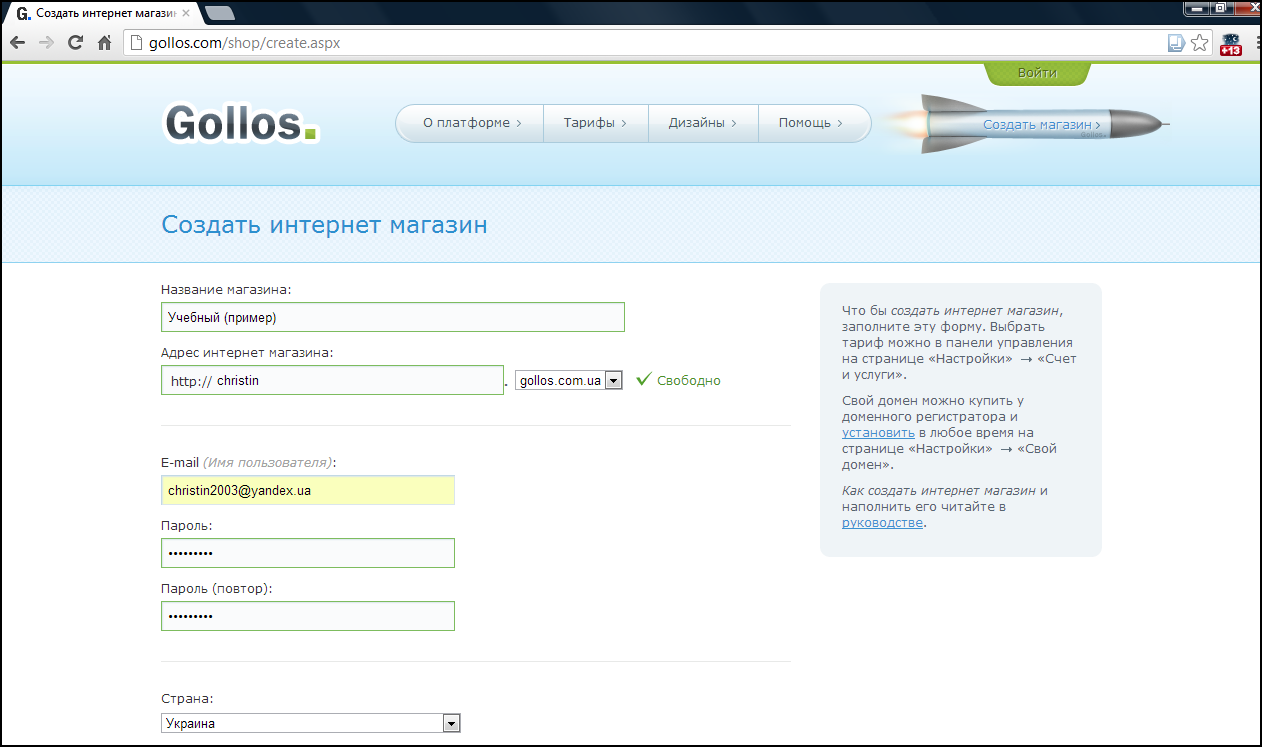Image resolution: width=1262 pixels, height=747 pixels.
Task: Reload the page with refresh icon
Action: pos(75,43)
